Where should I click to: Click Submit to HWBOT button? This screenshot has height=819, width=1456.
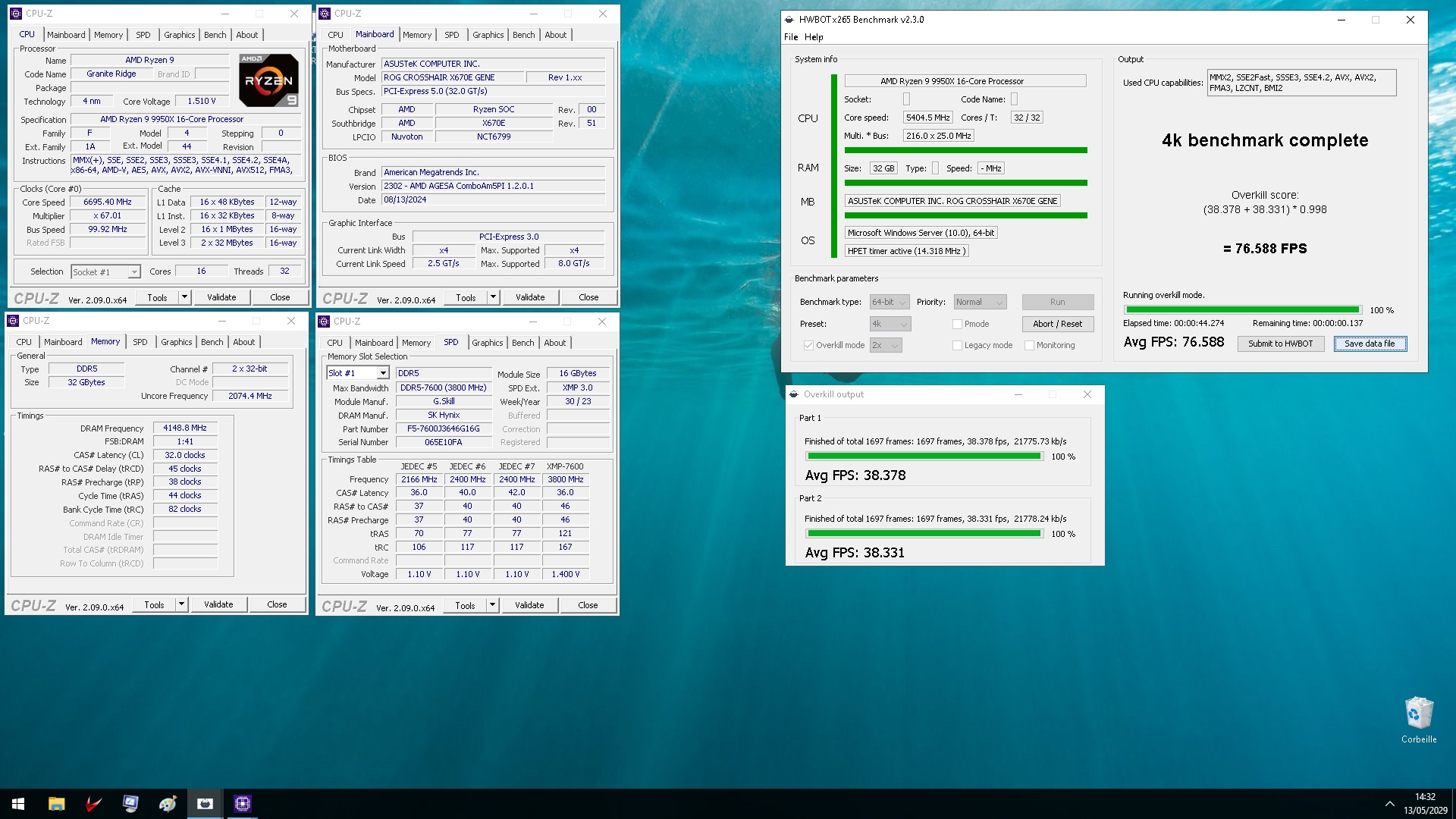[1281, 344]
